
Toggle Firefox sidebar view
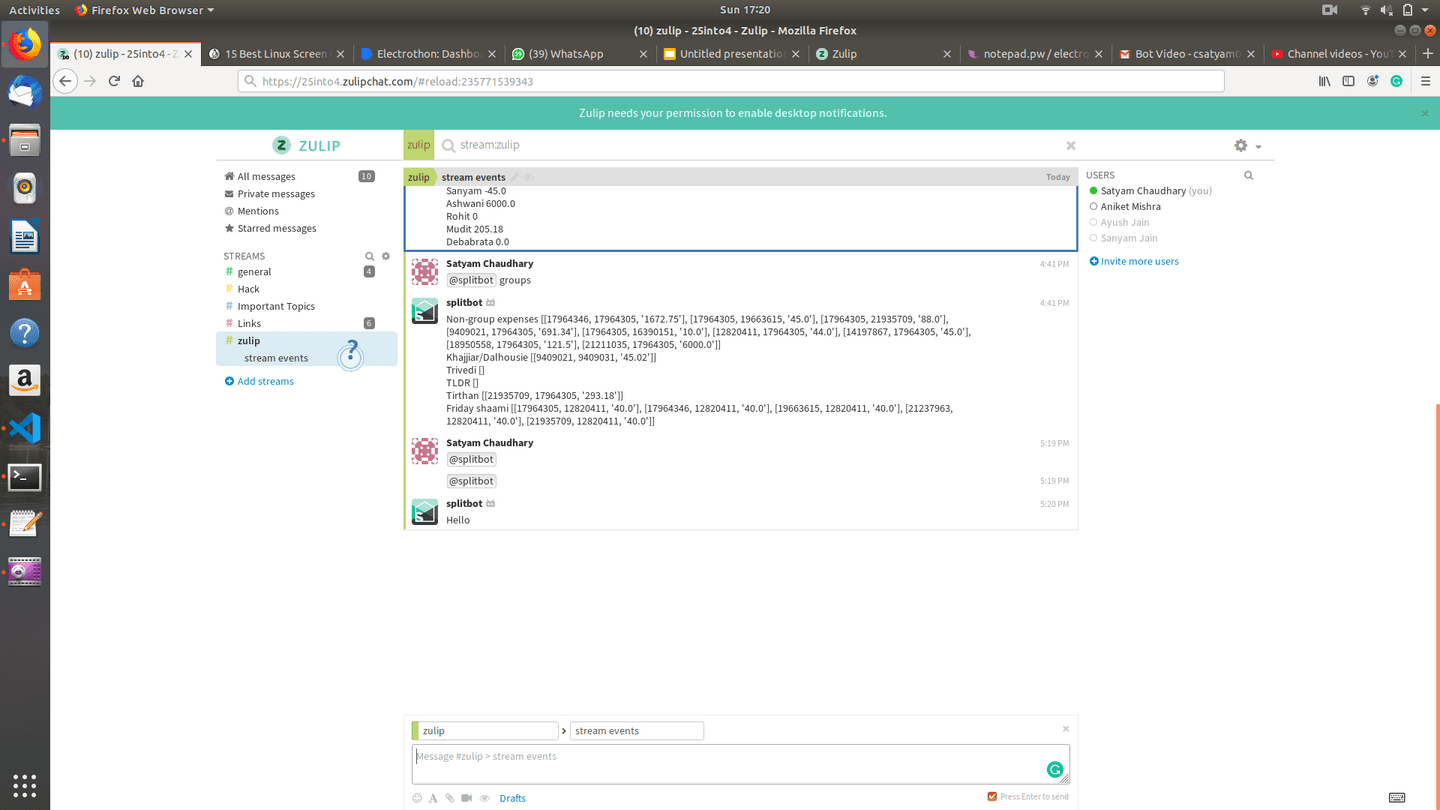(x=1349, y=81)
